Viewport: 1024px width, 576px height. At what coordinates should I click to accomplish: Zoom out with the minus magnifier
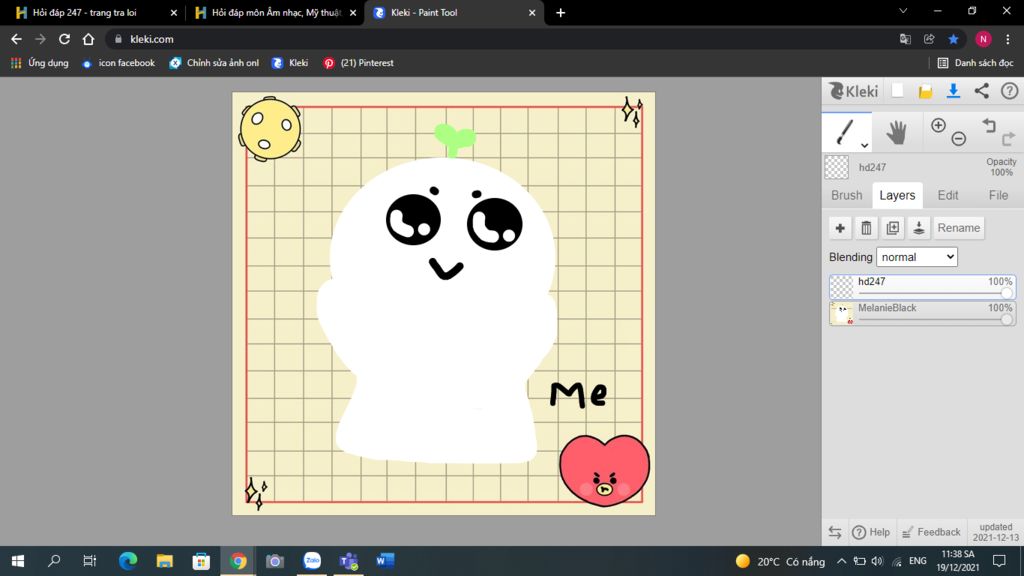(x=959, y=138)
